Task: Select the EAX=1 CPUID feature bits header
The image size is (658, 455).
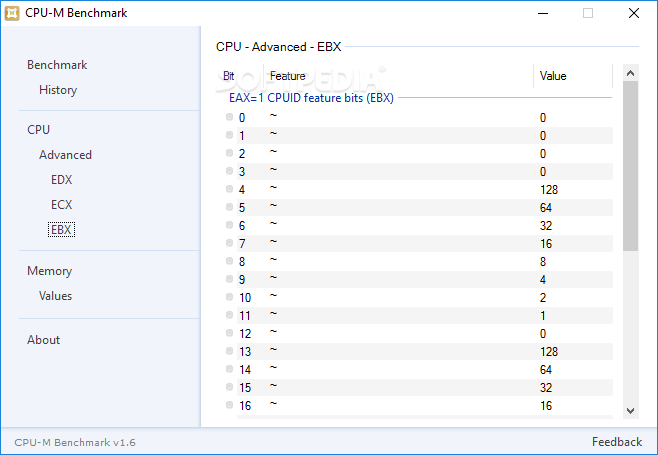Action: [311, 98]
